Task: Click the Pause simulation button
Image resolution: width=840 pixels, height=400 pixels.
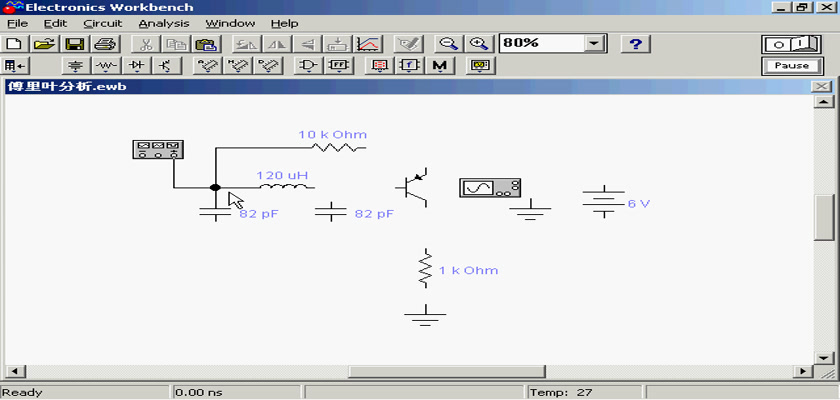Action: [792, 66]
